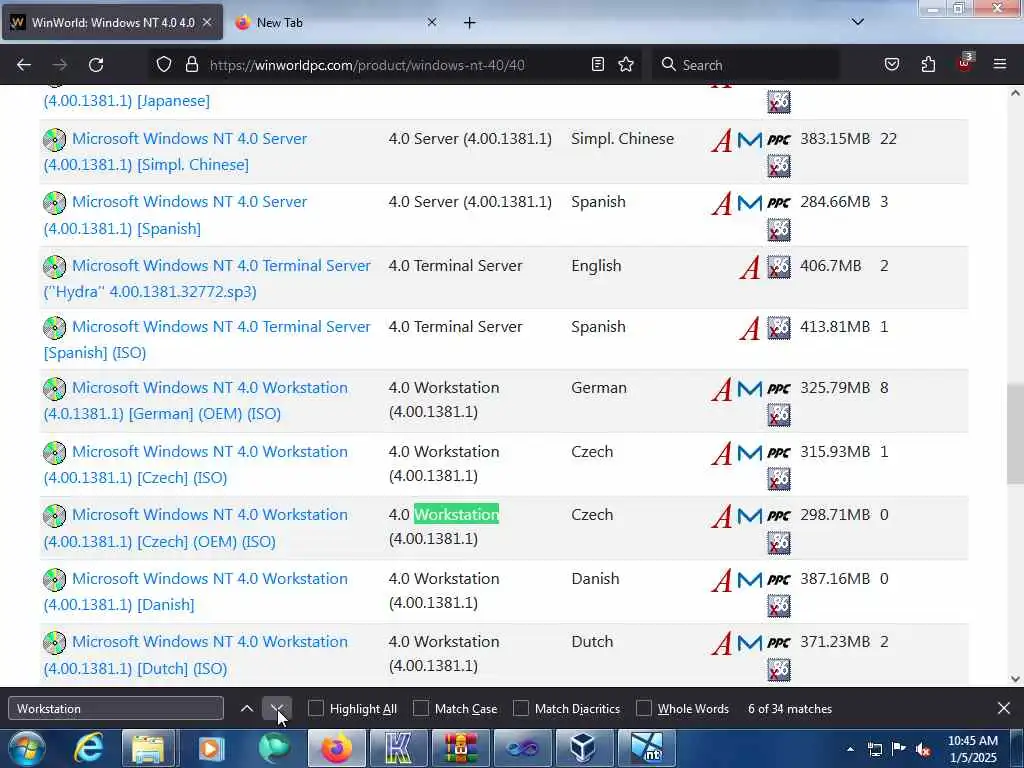Select the 6 of 34 matches text
This screenshot has width=1024, height=768.
790,709
